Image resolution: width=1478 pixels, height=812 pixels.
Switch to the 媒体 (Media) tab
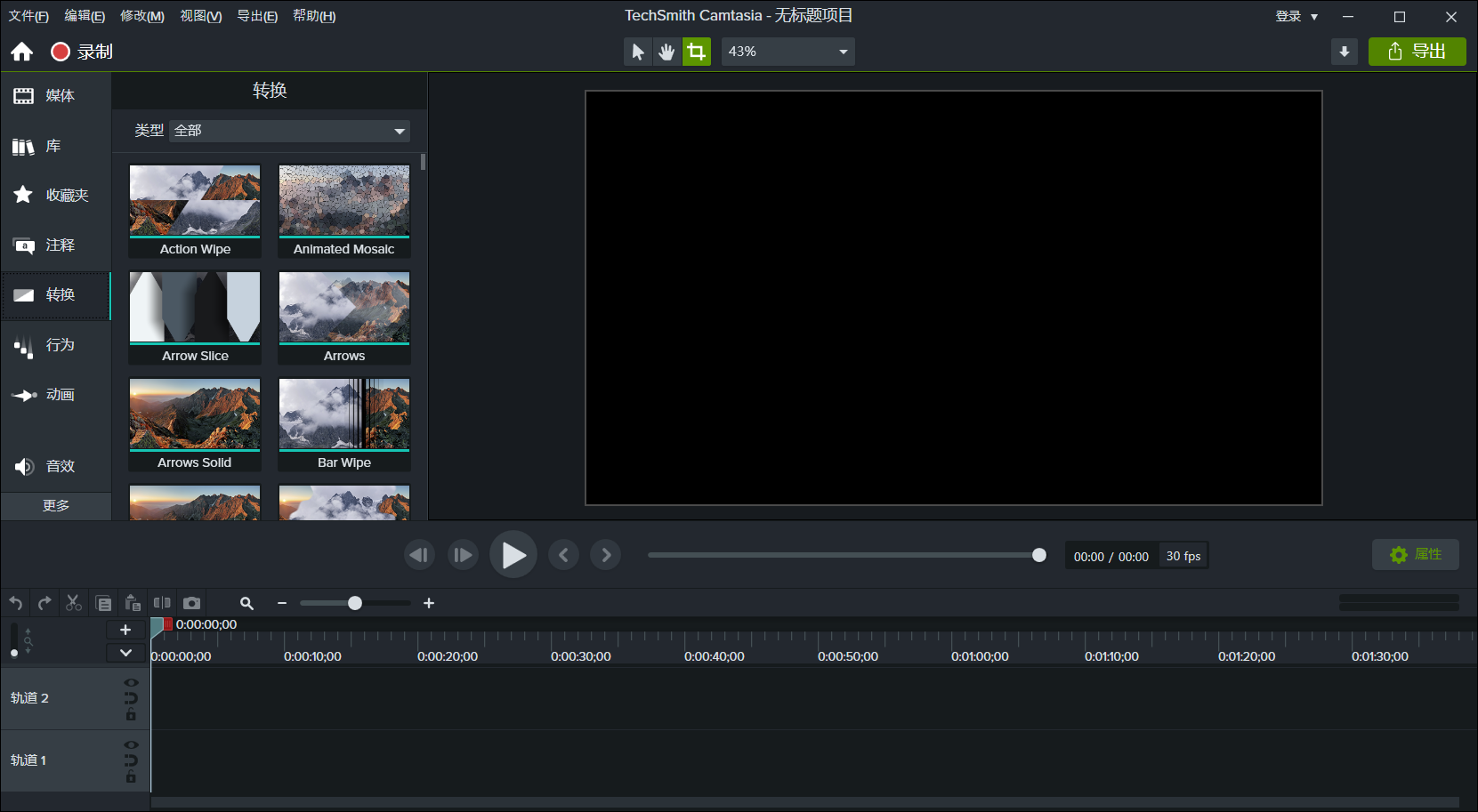pyautogui.click(x=56, y=95)
